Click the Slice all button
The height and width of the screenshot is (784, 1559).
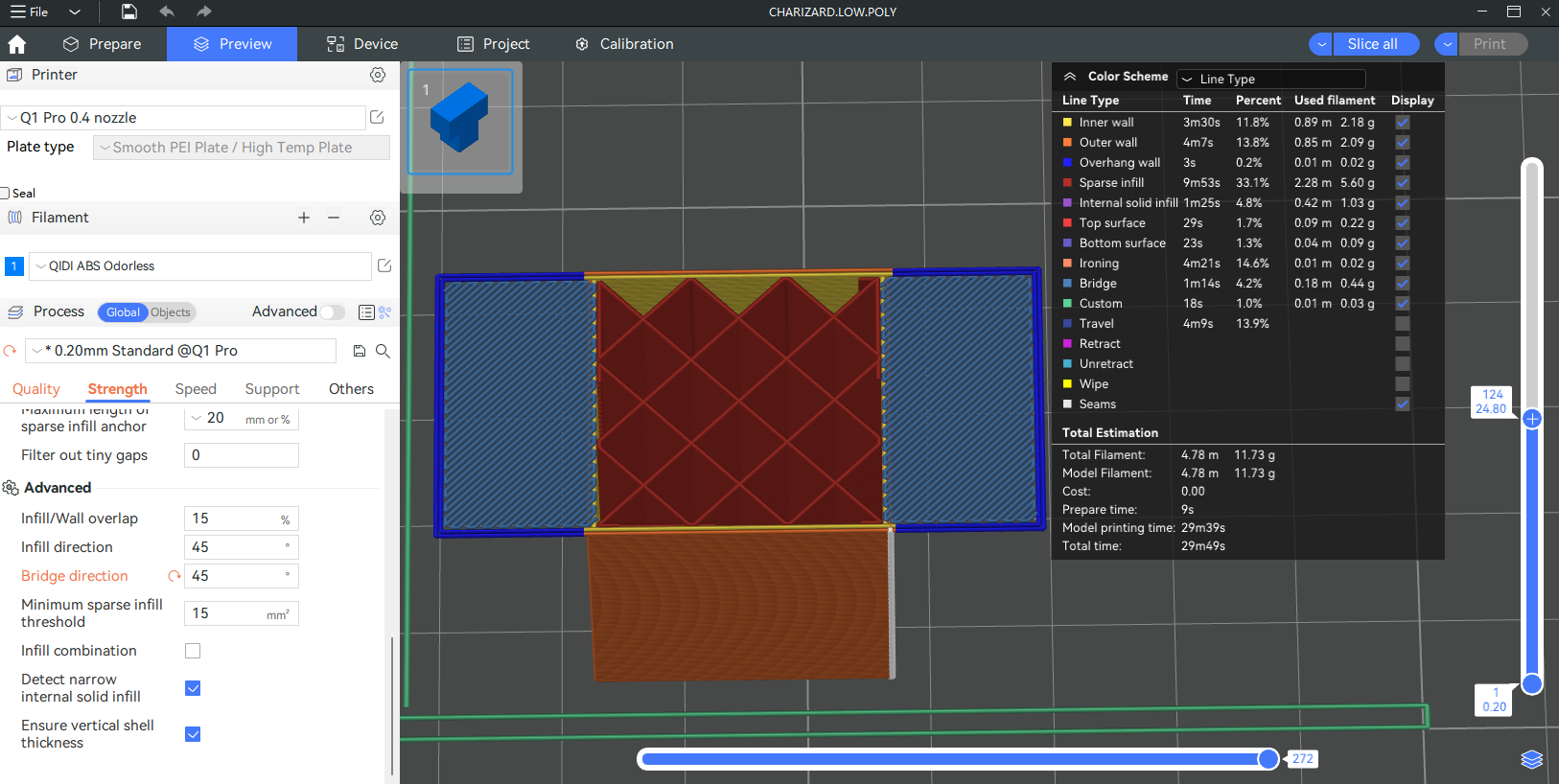pyautogui.click(x=1372, y=44)
